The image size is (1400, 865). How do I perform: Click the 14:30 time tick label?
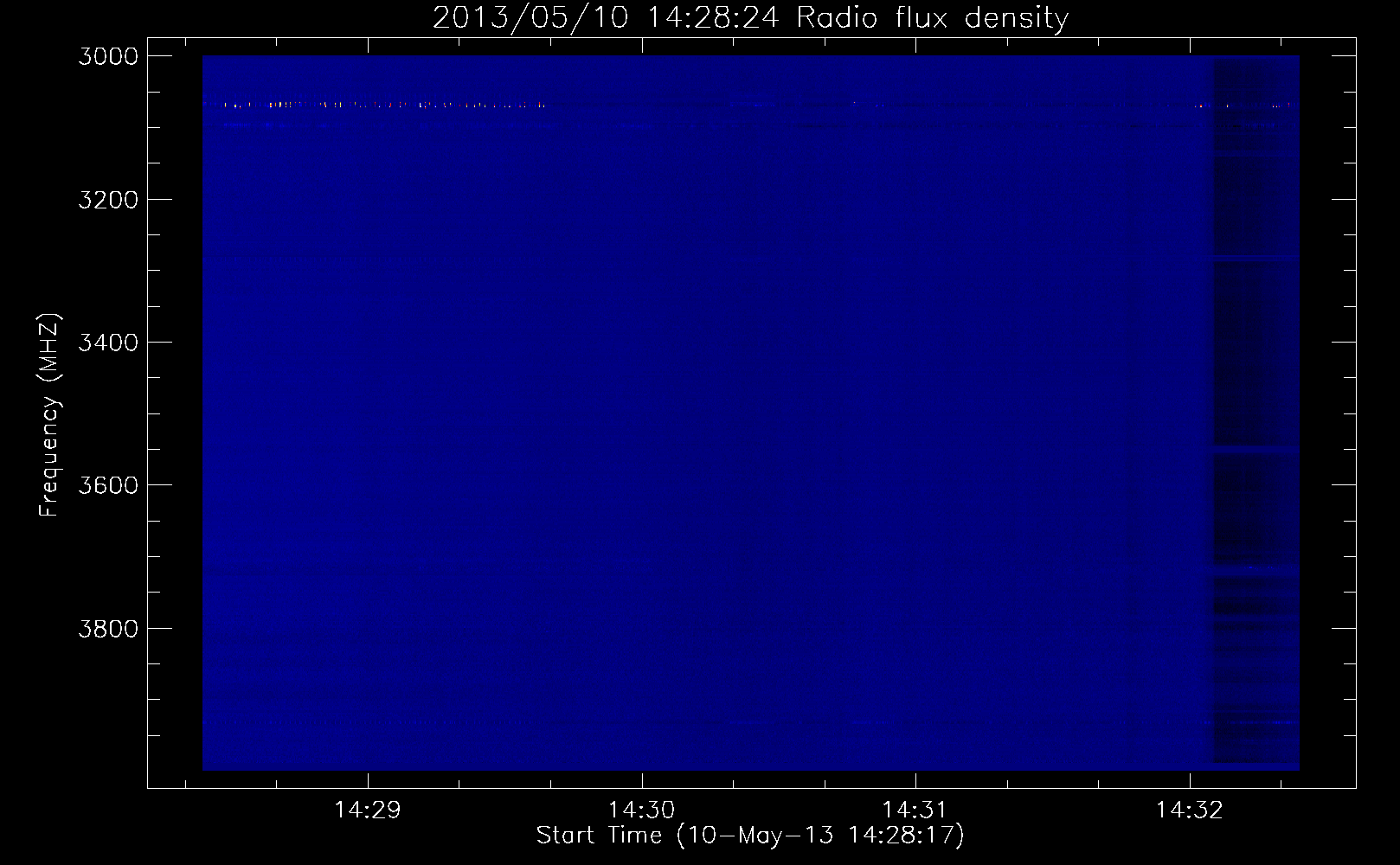641,811
